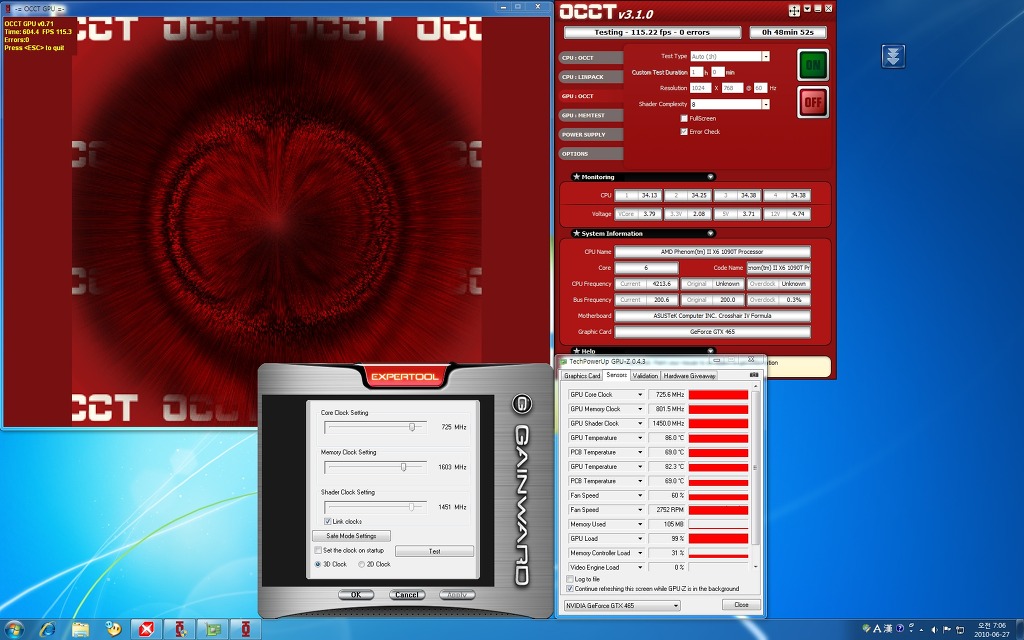Click the network tray icon
1024x640 pixels.
point(960,630)
